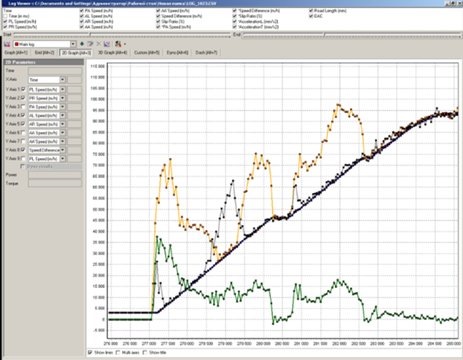Uncheck the AR Speed channel checkbox
This screenshot has height=360, width=463.
point(82,21)
